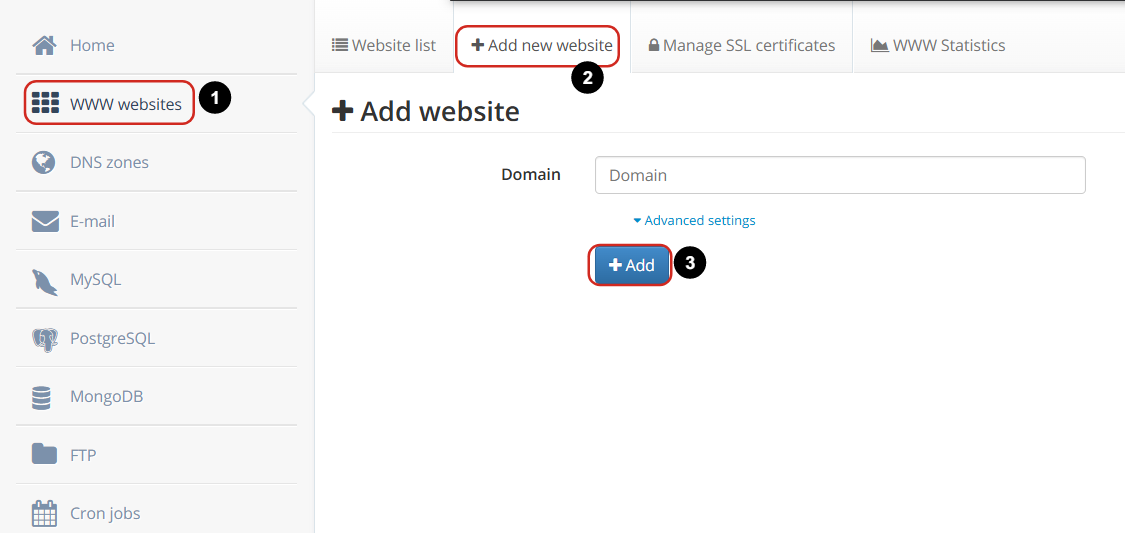The height and width of the screenshot is (533, 1125).
Task: Click the DNS zones globe icon
Action: [44, 162]
